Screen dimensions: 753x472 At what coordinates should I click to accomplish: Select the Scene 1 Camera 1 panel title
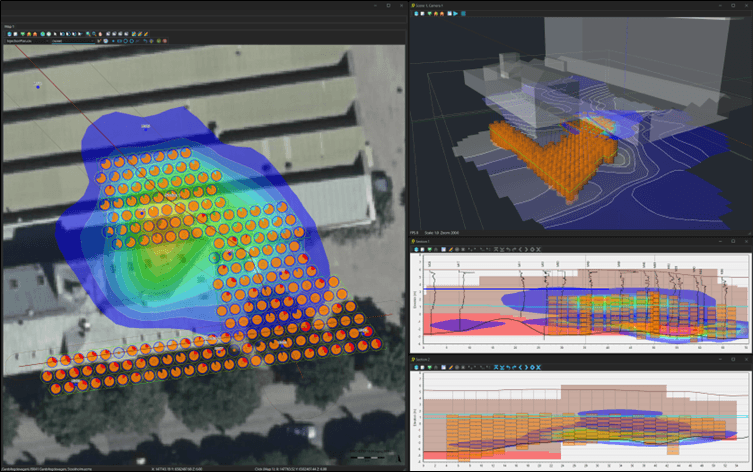pyautogui.click(x=429, y=5)
